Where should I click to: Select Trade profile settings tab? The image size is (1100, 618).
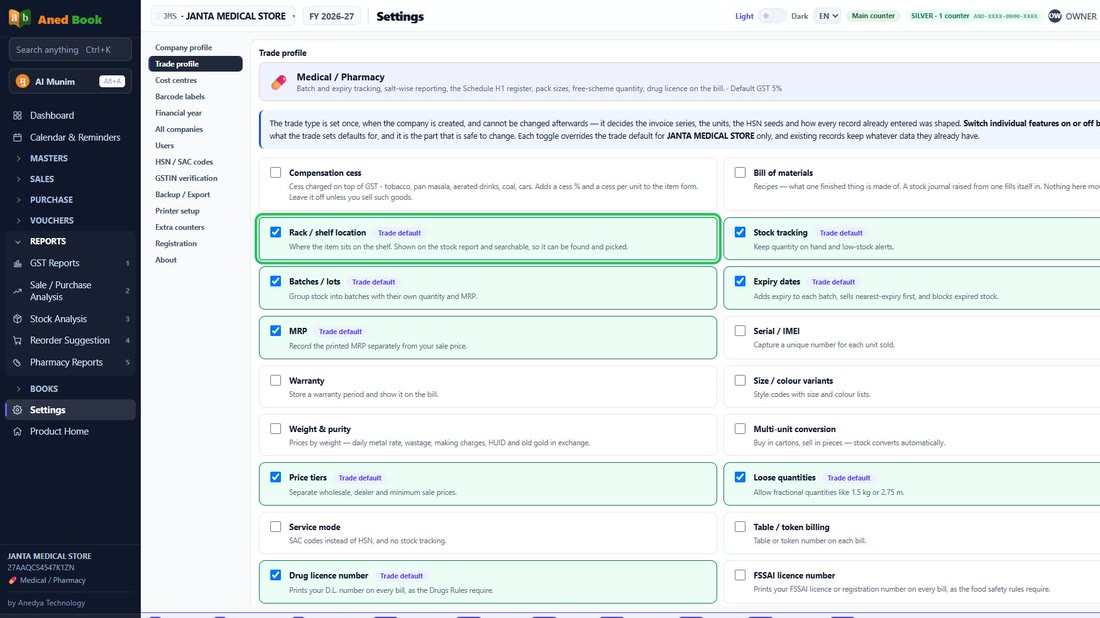[x=196, y=64]
